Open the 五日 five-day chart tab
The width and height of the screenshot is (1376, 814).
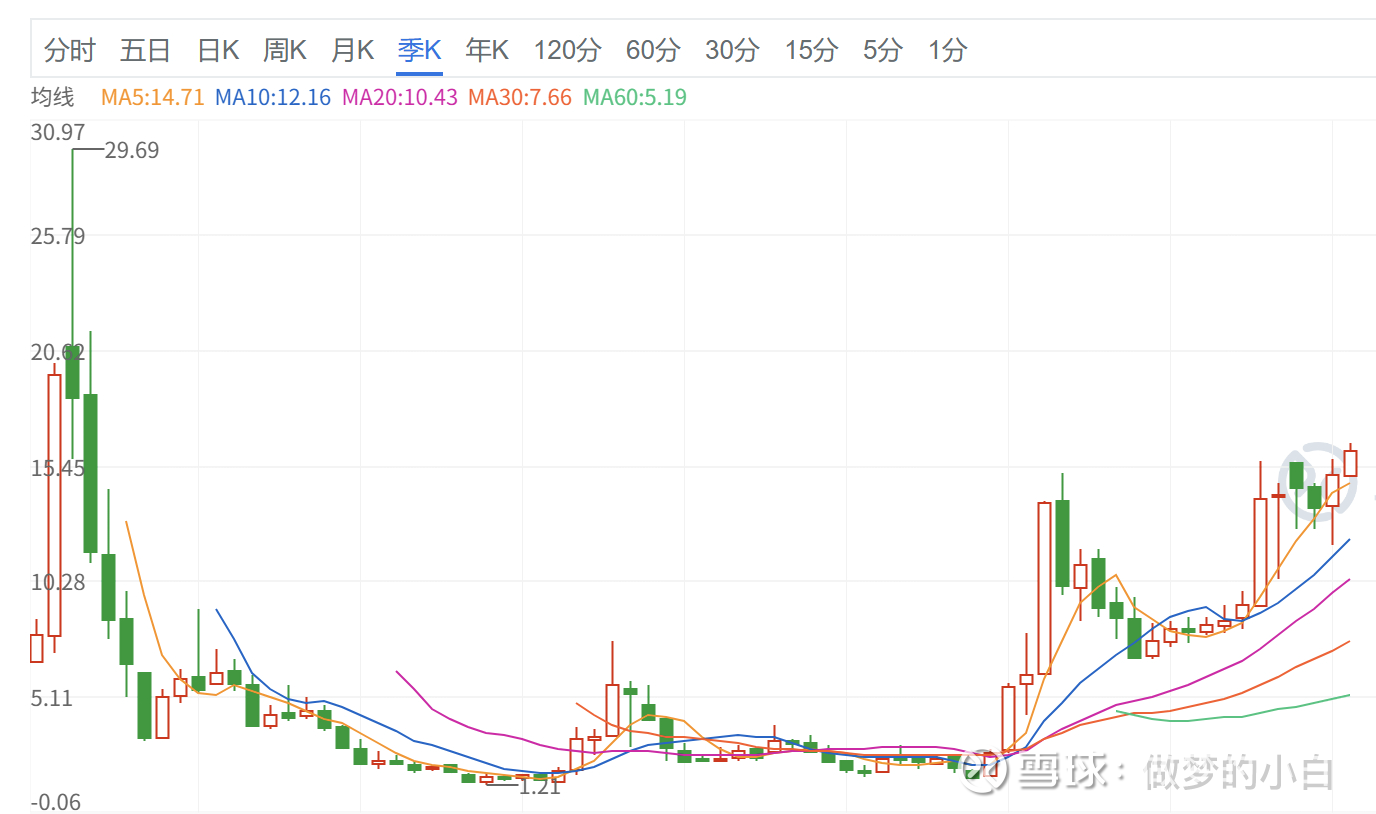tap(146, 49)
